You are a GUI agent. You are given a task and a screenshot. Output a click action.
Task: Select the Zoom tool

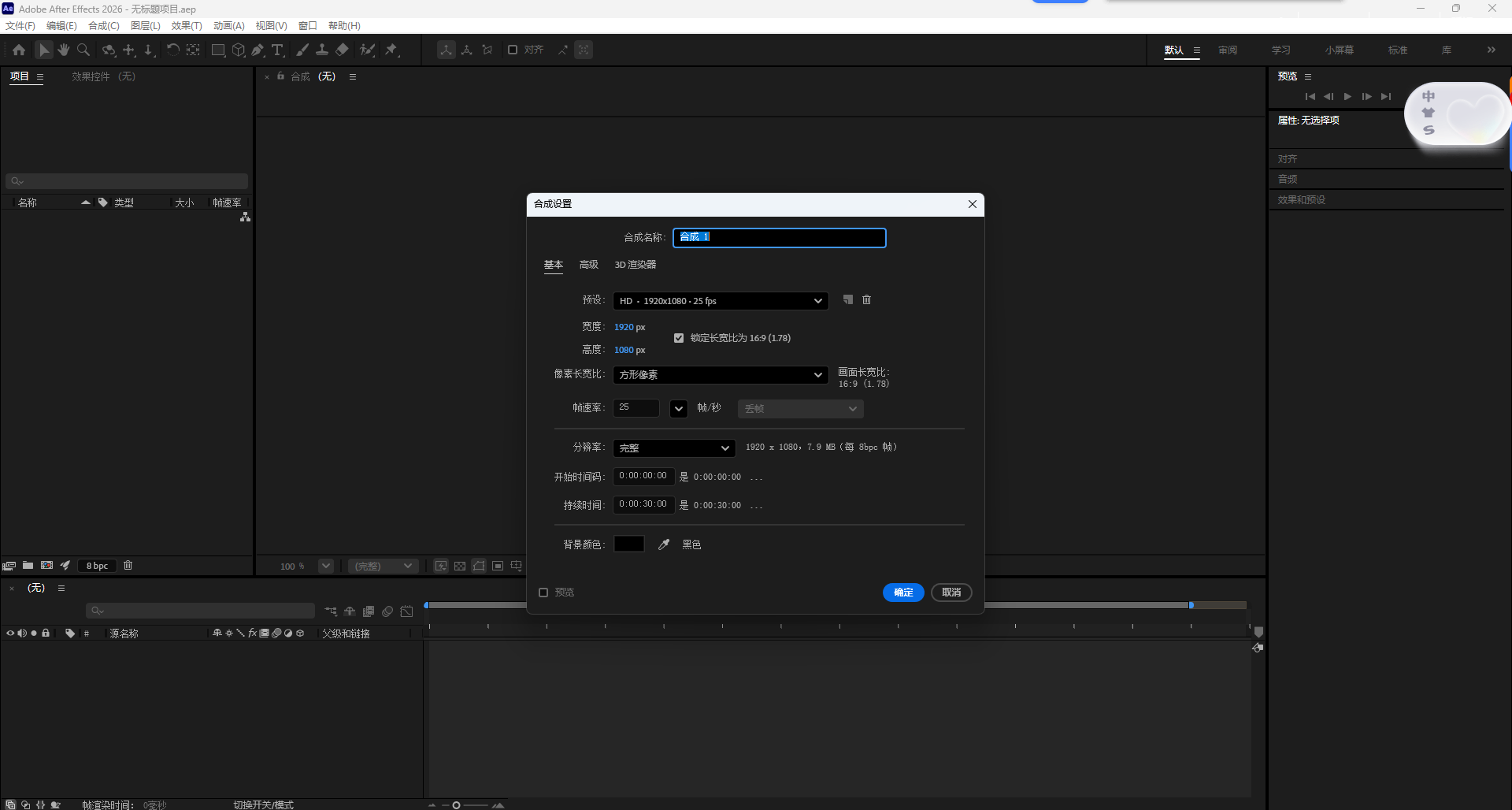(83, 49)
